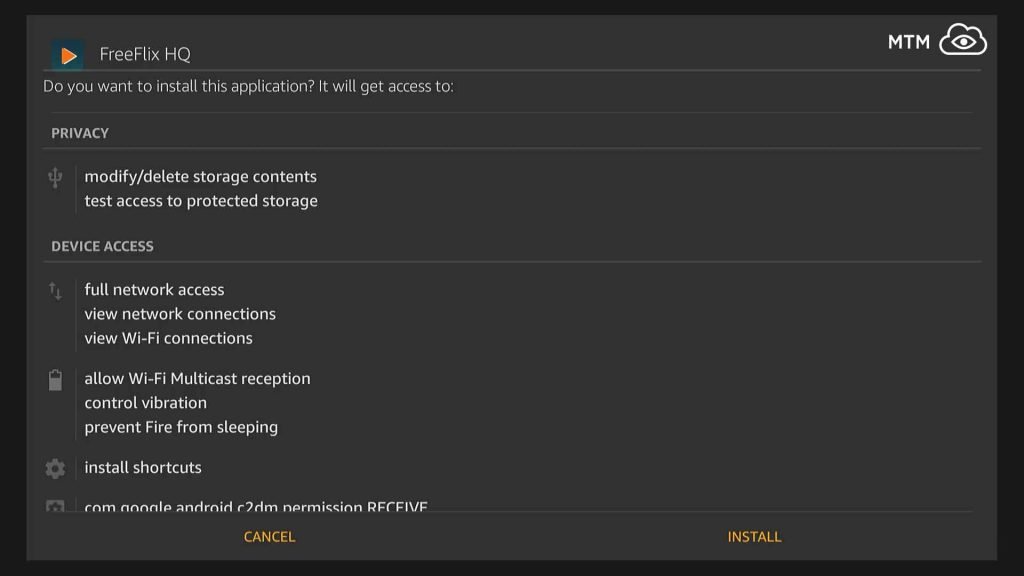This screenshot has width=1024, height=576.
Task: Click the orange play triangle in app logo
Action: coord(69,55)
